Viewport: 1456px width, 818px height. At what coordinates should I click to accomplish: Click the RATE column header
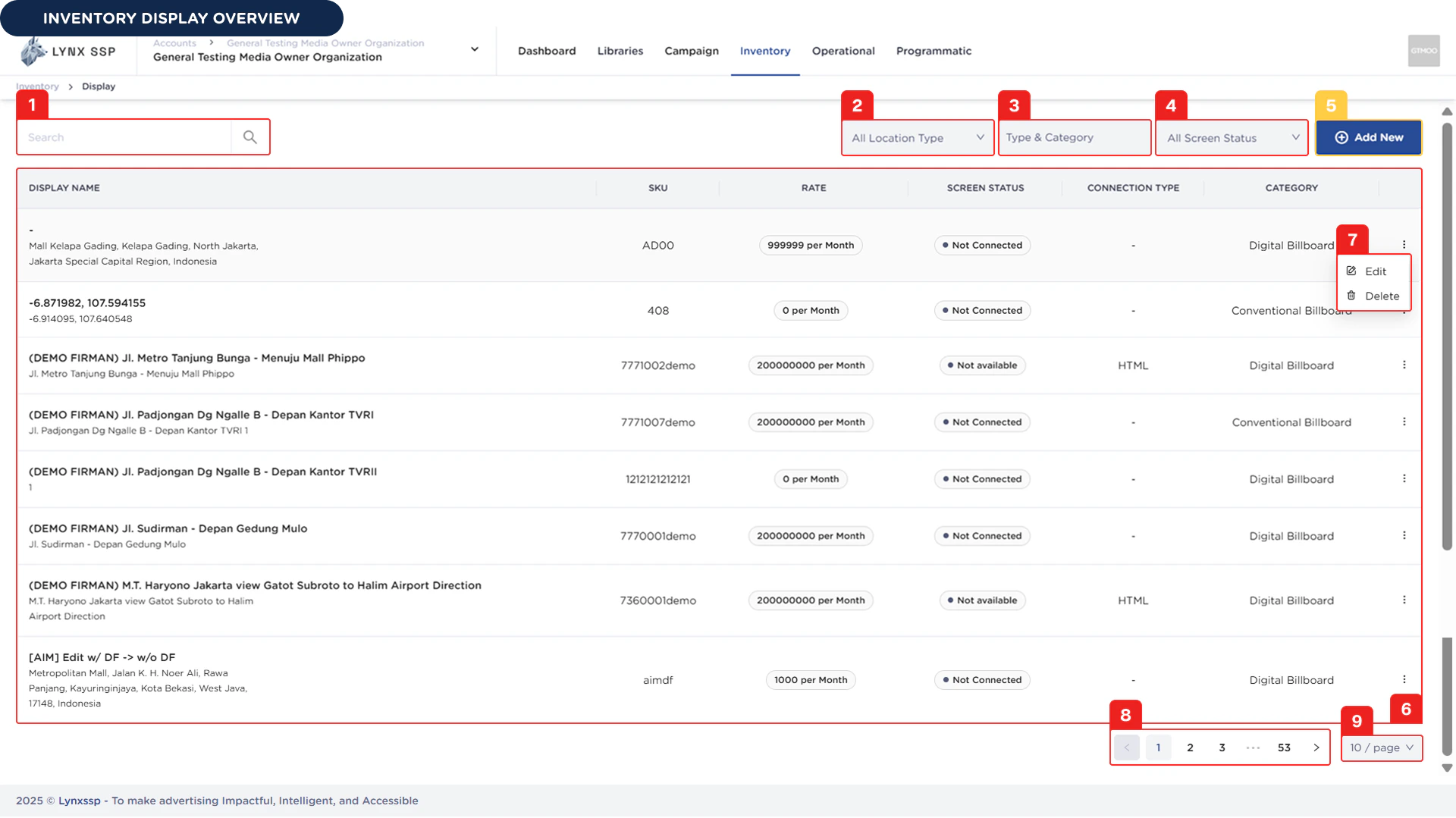point(814,188)
